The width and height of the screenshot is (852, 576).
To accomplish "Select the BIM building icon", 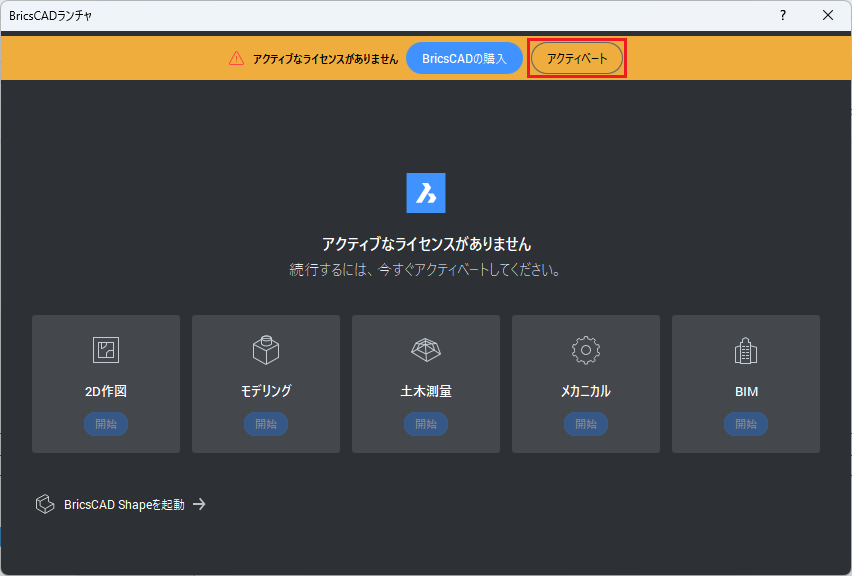I will (x=746, y=350).
